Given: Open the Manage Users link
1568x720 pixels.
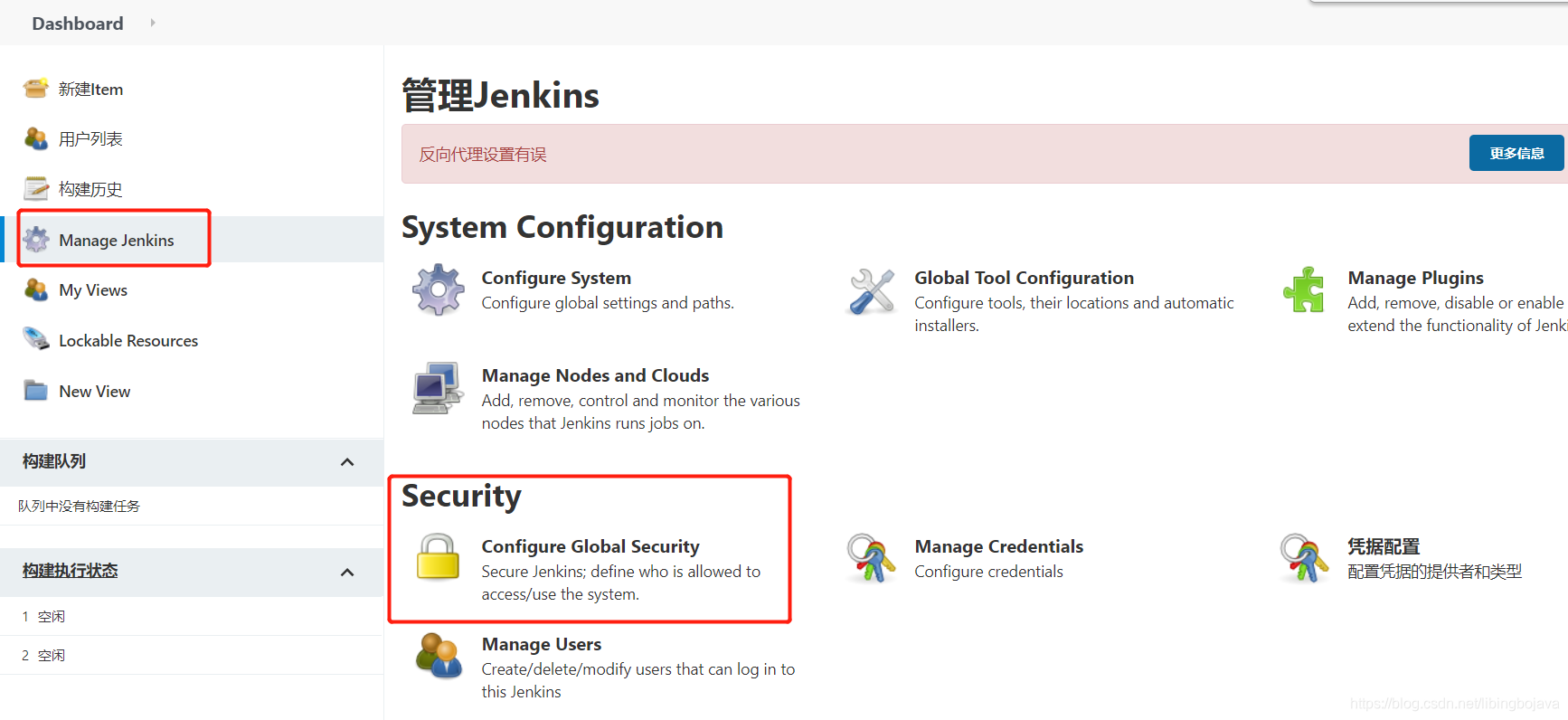Looking at the screenshot, I should (542, 644).
